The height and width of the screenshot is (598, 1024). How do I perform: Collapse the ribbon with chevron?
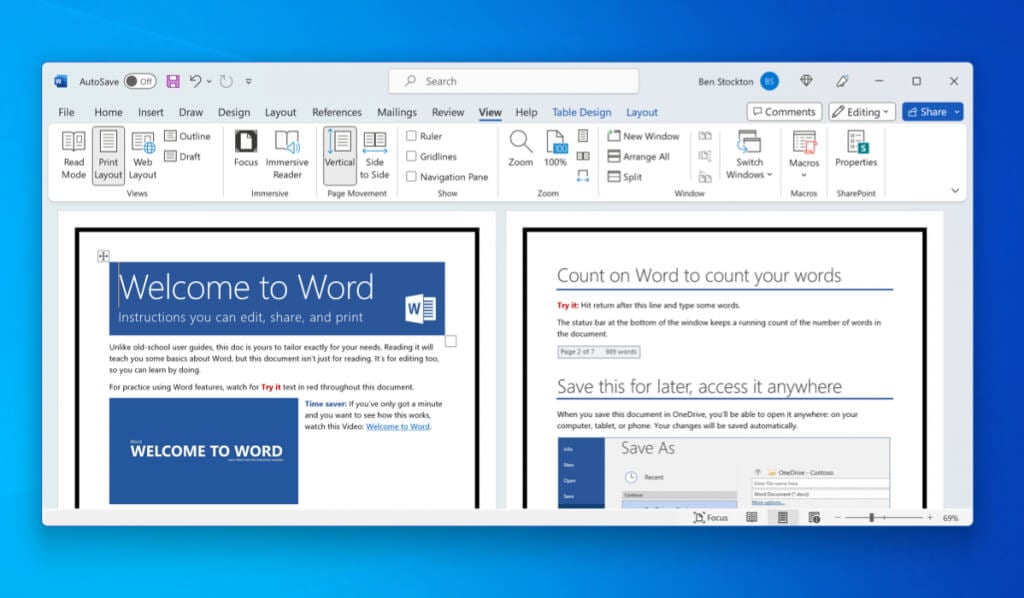tap(955, 191)
